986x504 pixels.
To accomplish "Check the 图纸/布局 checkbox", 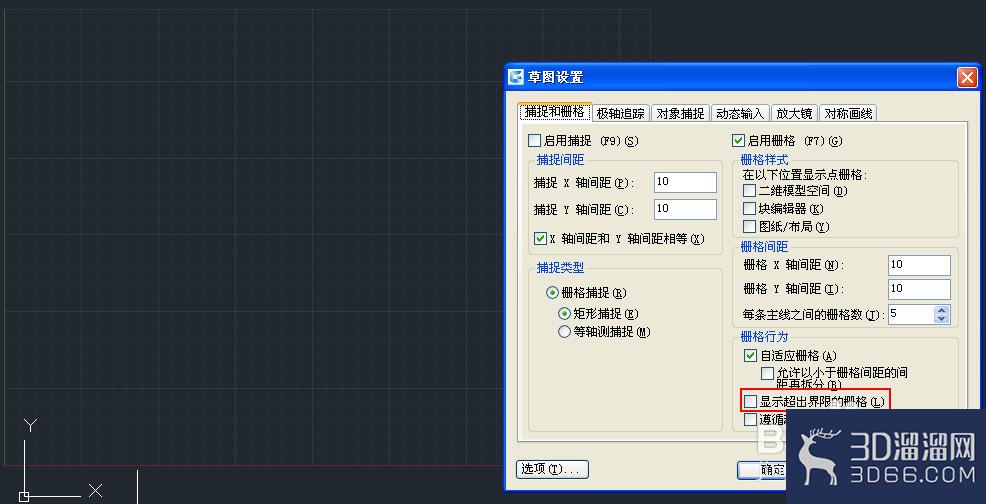I will pos(749,226).
